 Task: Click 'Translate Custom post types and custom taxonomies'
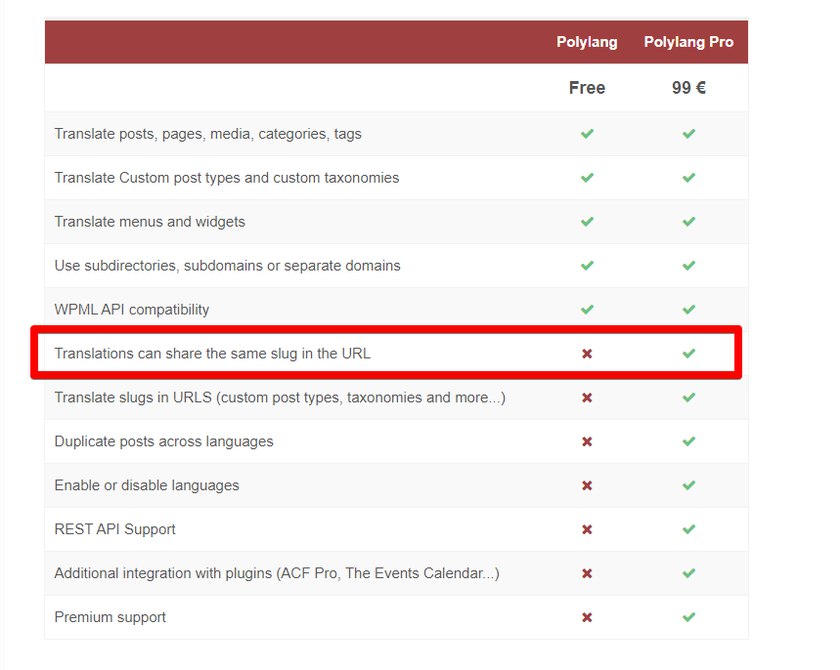tap(227, 178)
